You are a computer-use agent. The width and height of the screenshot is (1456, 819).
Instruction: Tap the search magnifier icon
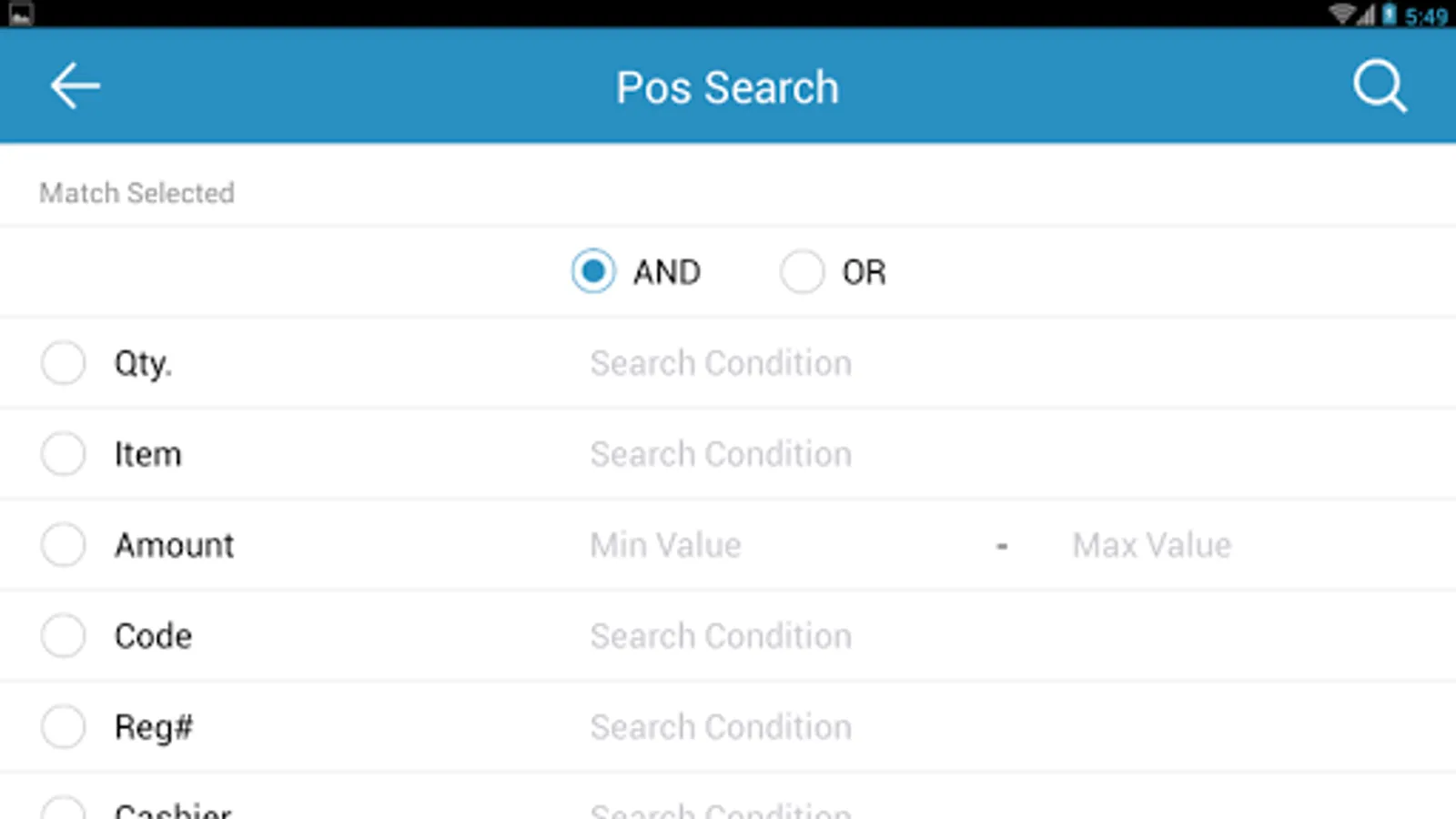pyautogui.click(x=1380, y=86)
